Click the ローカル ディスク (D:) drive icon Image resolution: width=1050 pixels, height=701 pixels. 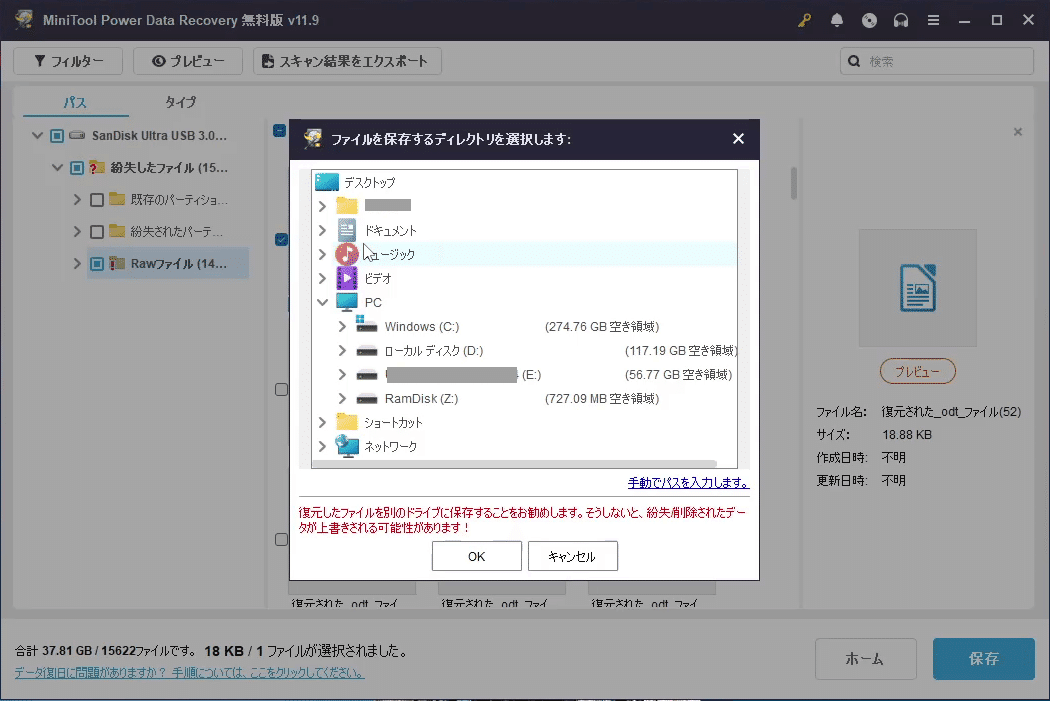click(x=366, y=351)
